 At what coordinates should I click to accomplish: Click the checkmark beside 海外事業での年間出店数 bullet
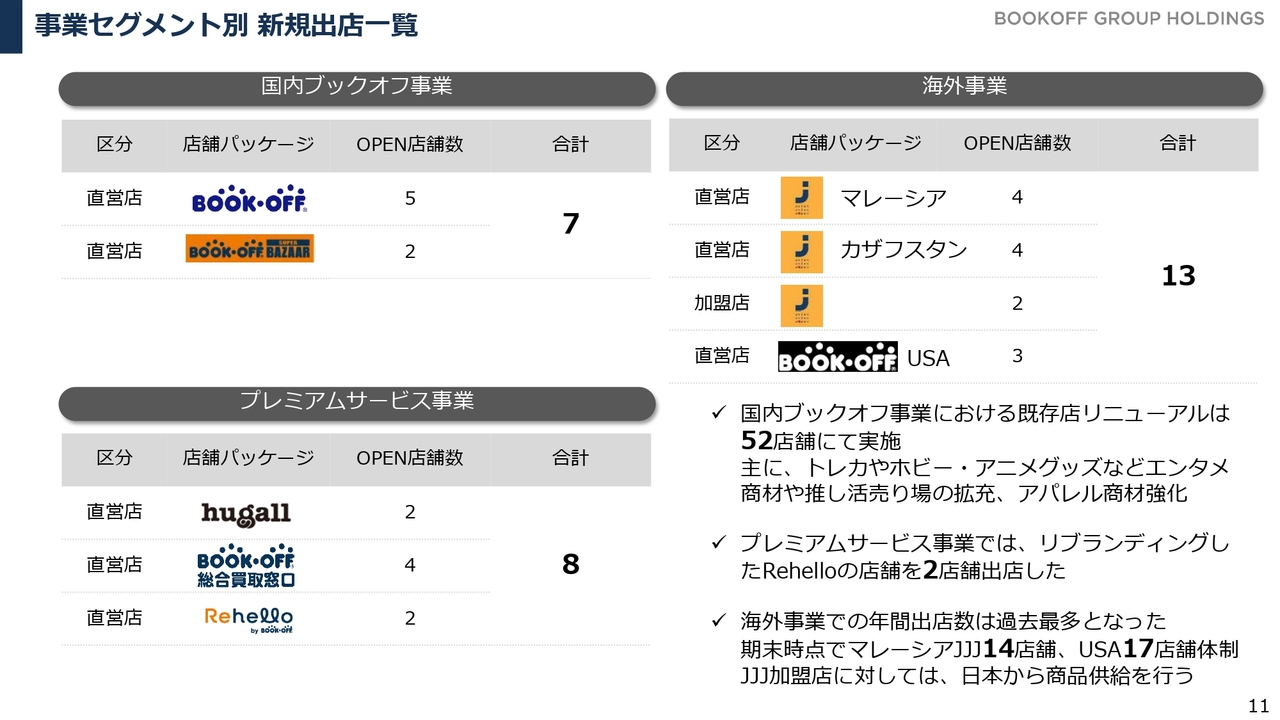tap(717, 622)
